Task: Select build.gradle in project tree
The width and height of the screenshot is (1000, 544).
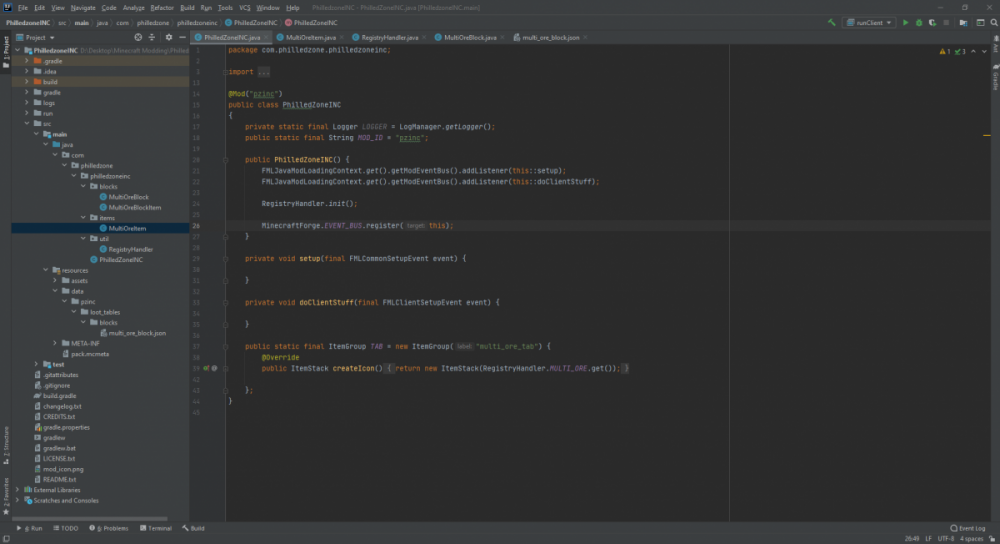Action: tap(59, 396)
